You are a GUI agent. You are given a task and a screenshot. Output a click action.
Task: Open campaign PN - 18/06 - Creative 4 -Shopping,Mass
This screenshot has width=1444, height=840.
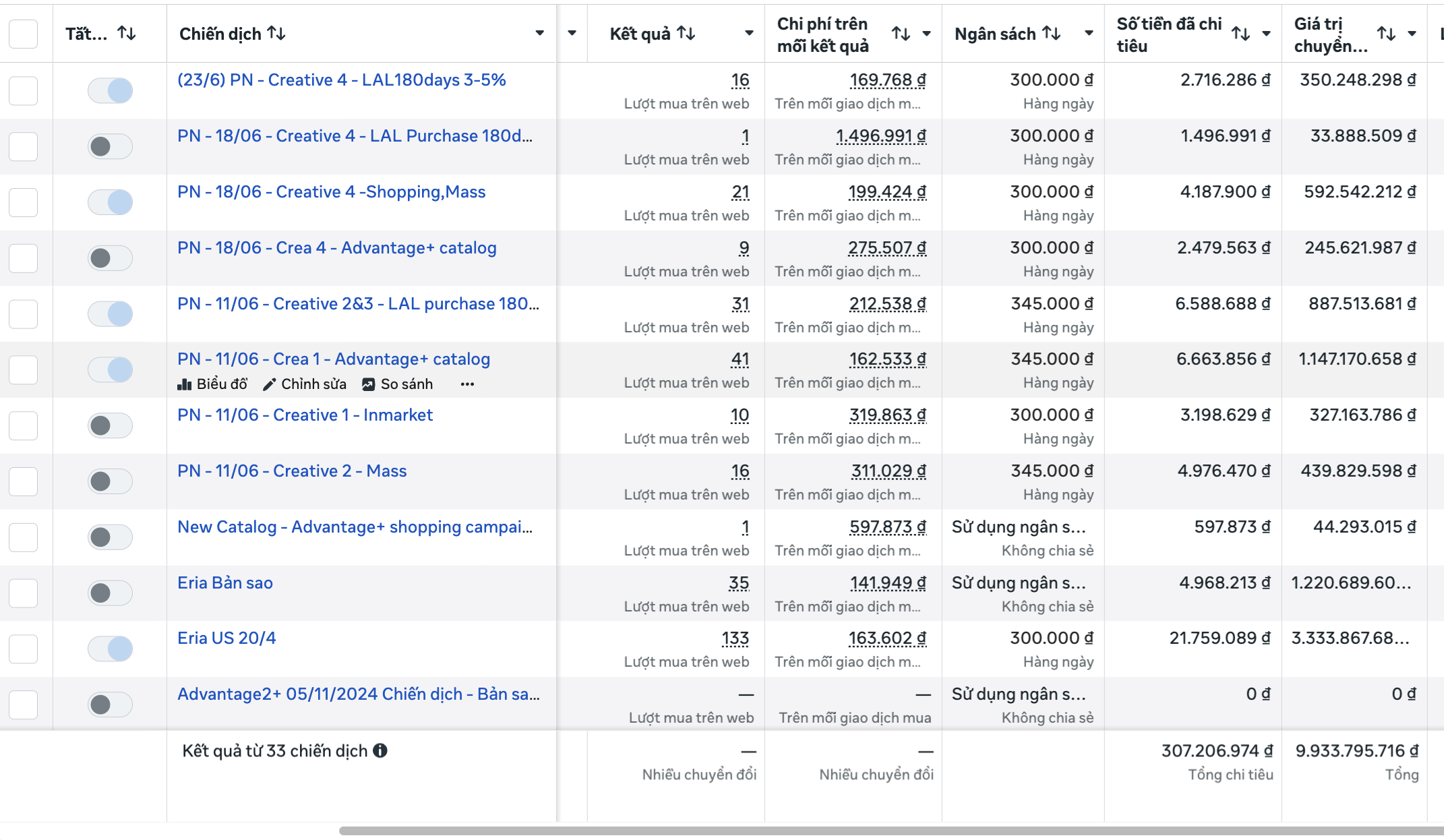[331, 191]
